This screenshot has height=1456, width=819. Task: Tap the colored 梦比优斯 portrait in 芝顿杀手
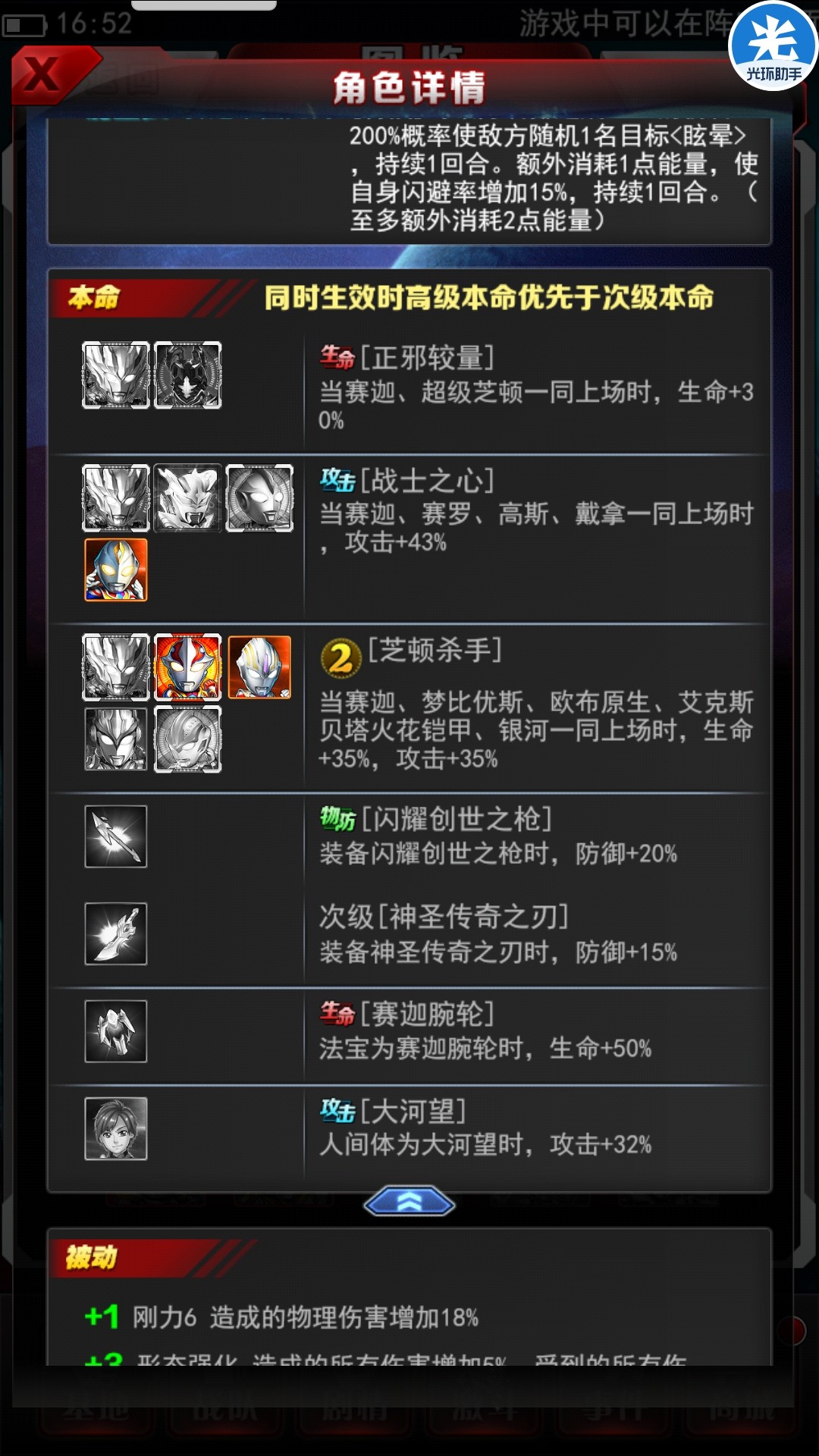tap(187, 667)
